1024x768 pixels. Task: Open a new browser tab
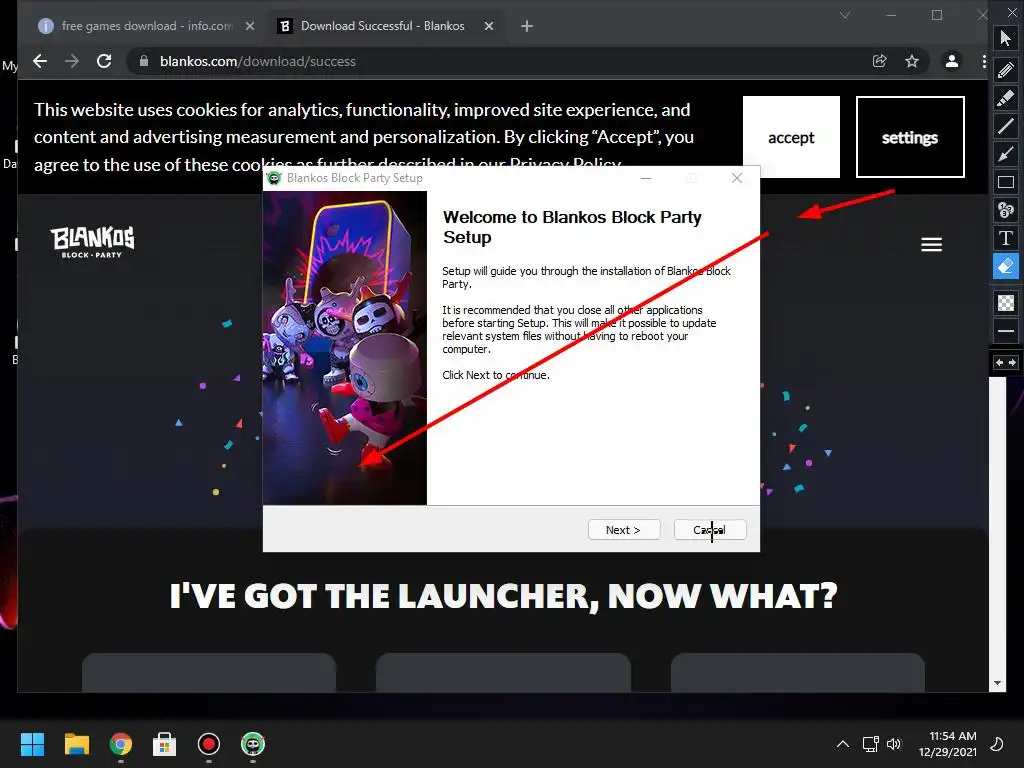coord(527,26)
